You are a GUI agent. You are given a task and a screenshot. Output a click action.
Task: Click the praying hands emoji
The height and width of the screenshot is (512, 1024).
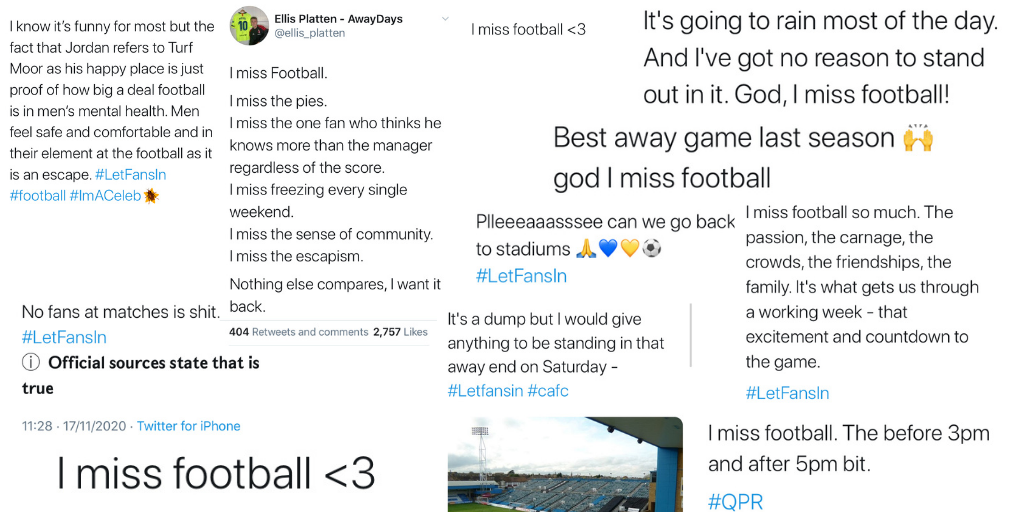[587, 248]
